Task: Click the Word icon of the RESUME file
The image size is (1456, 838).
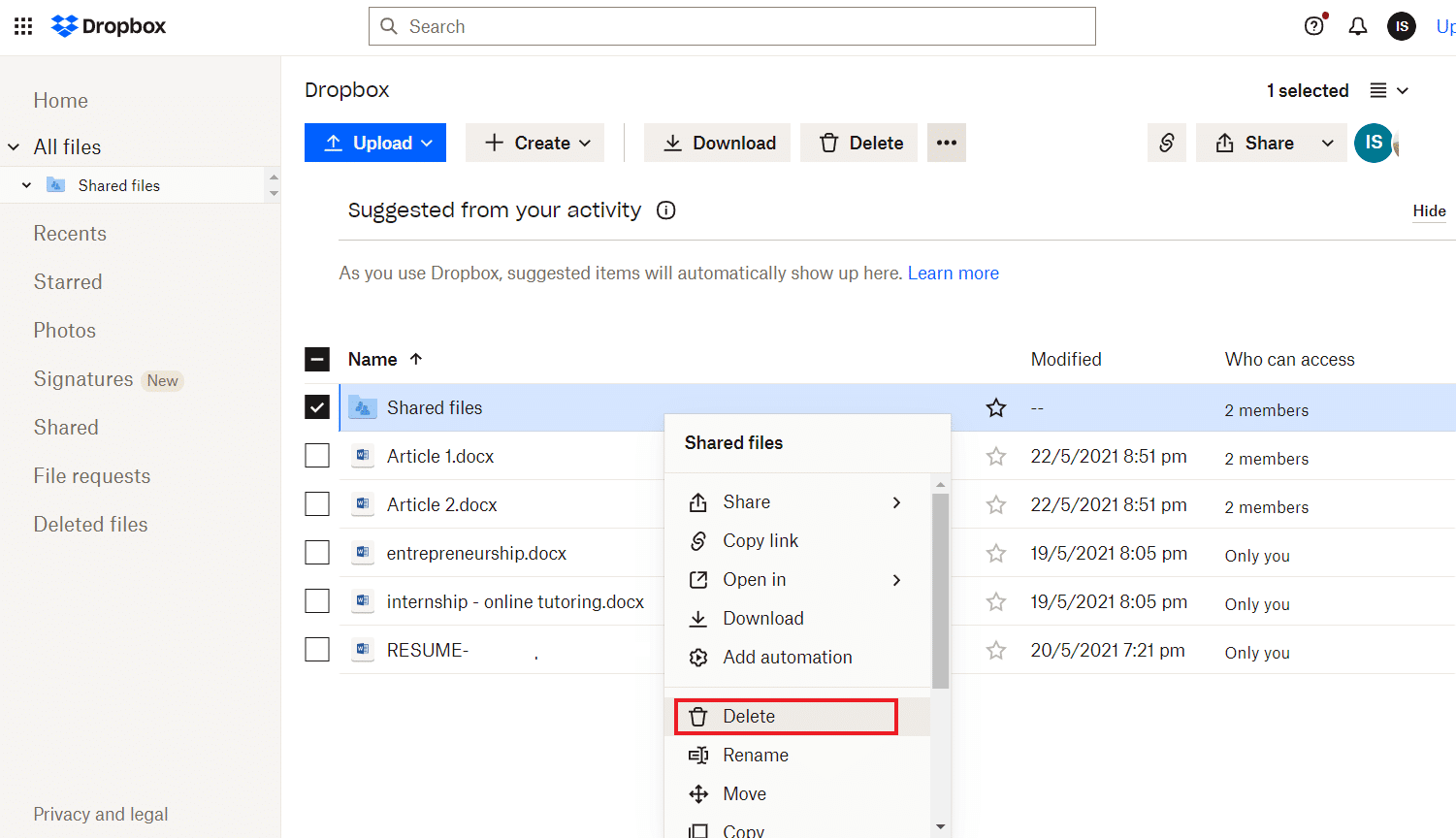Action: tap(363, 649)
